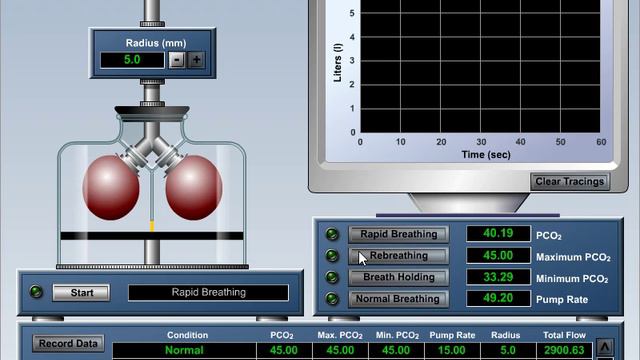Select the Normal condition cell in the table
The height and width of the screenshot is (360, 640).
click(x=184, y=350)
